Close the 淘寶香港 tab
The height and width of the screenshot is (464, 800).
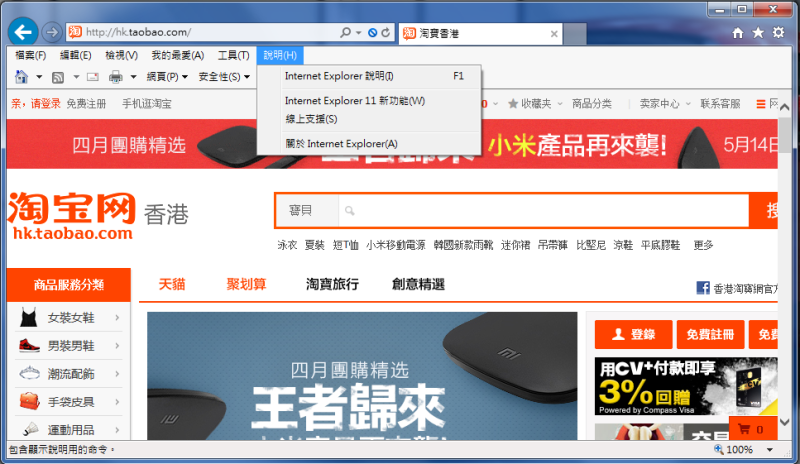pyautogui.click(x=554, y=34)
